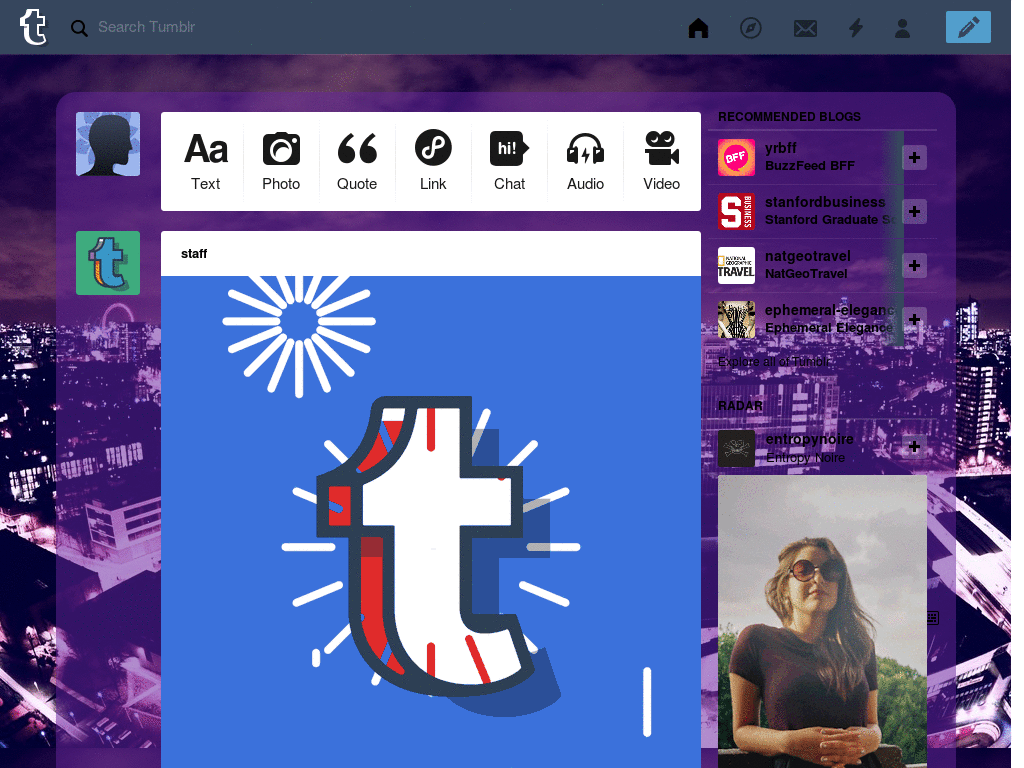Focus the Search Tumblr field
Image resolution: width=1024 pixels, height=768 pixels.
146,27
